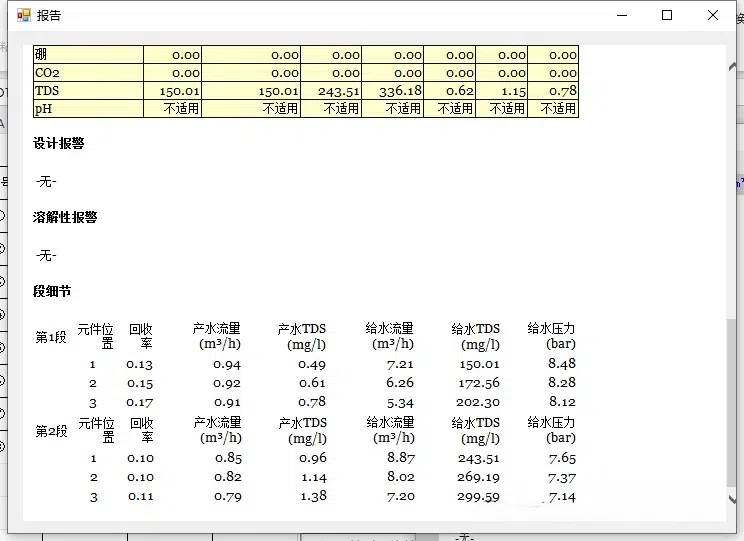744x541 pixels.
Task: Maximize the 报告 window
Action: [x=667, y=16]
